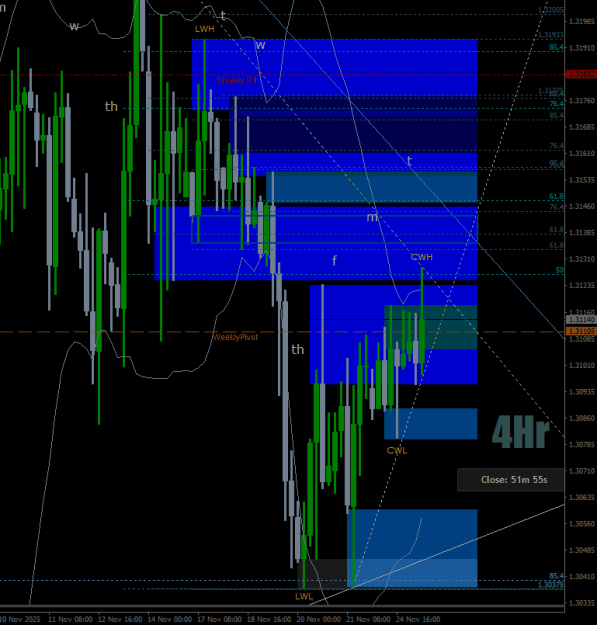Click the LWL label near chart bottom
Screen dimensions: 597x625
[304, 597]
